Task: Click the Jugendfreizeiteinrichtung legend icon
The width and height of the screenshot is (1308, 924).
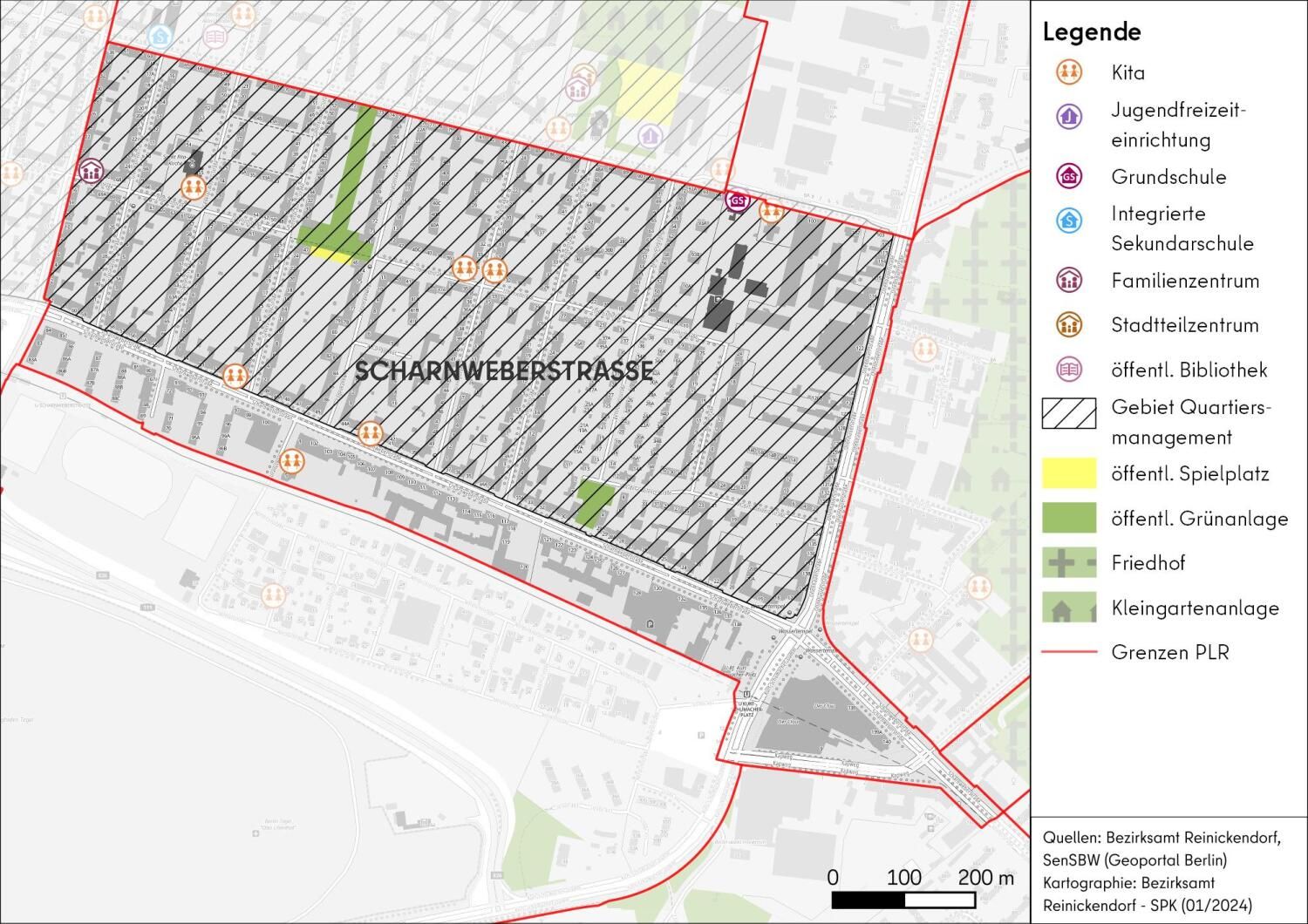Action: [1069, 117]
